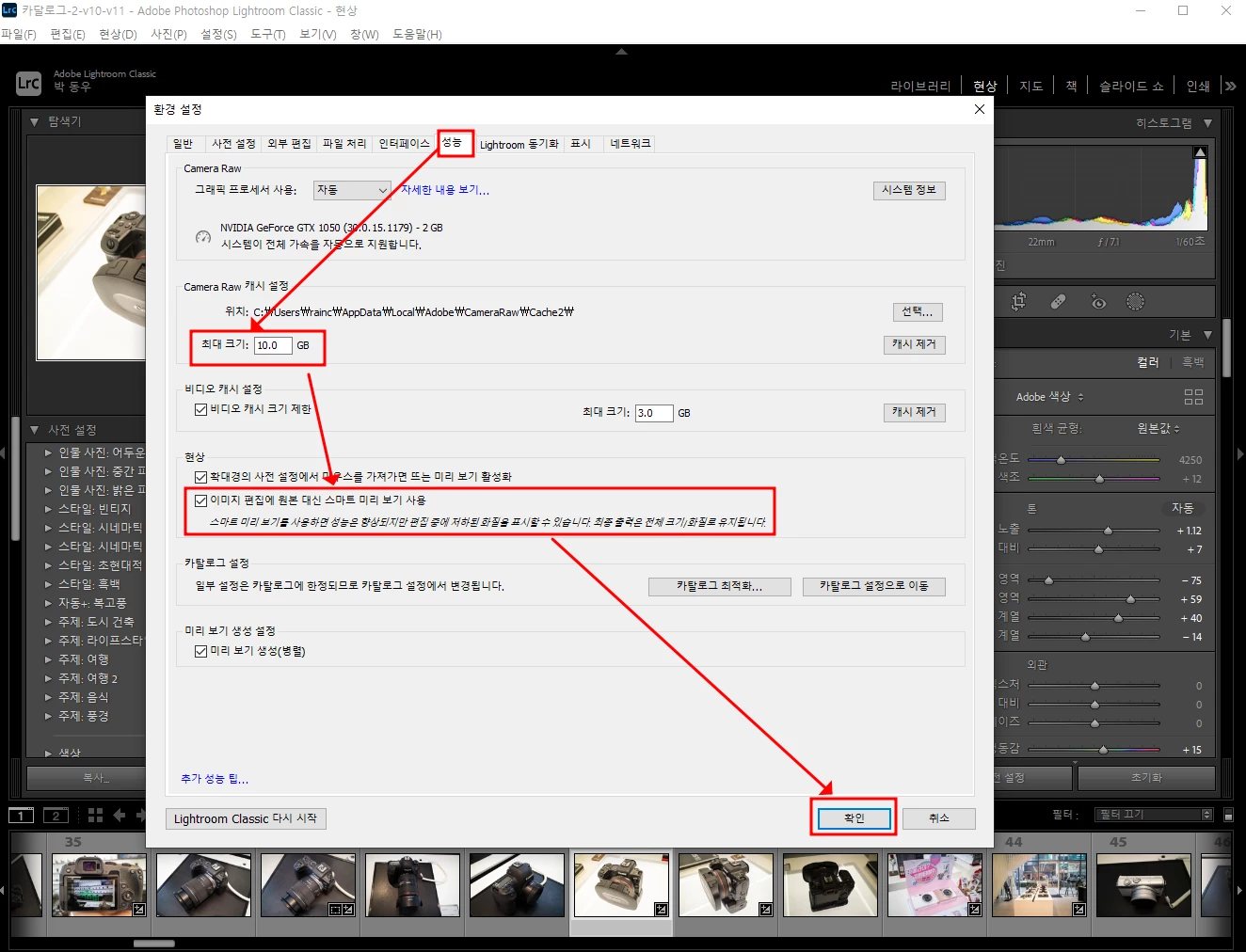Switch treatment to 컬러
The height and width of the screenshot is (952, 1246).
1147,362
